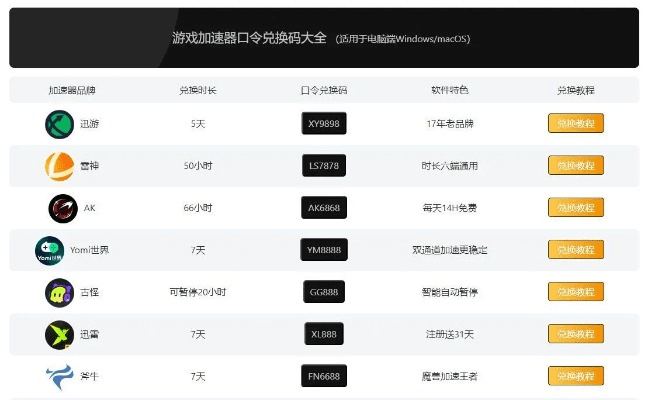Click the 迅游 accelerator logo icon
The image size is (648, 400).
[60, 124]
